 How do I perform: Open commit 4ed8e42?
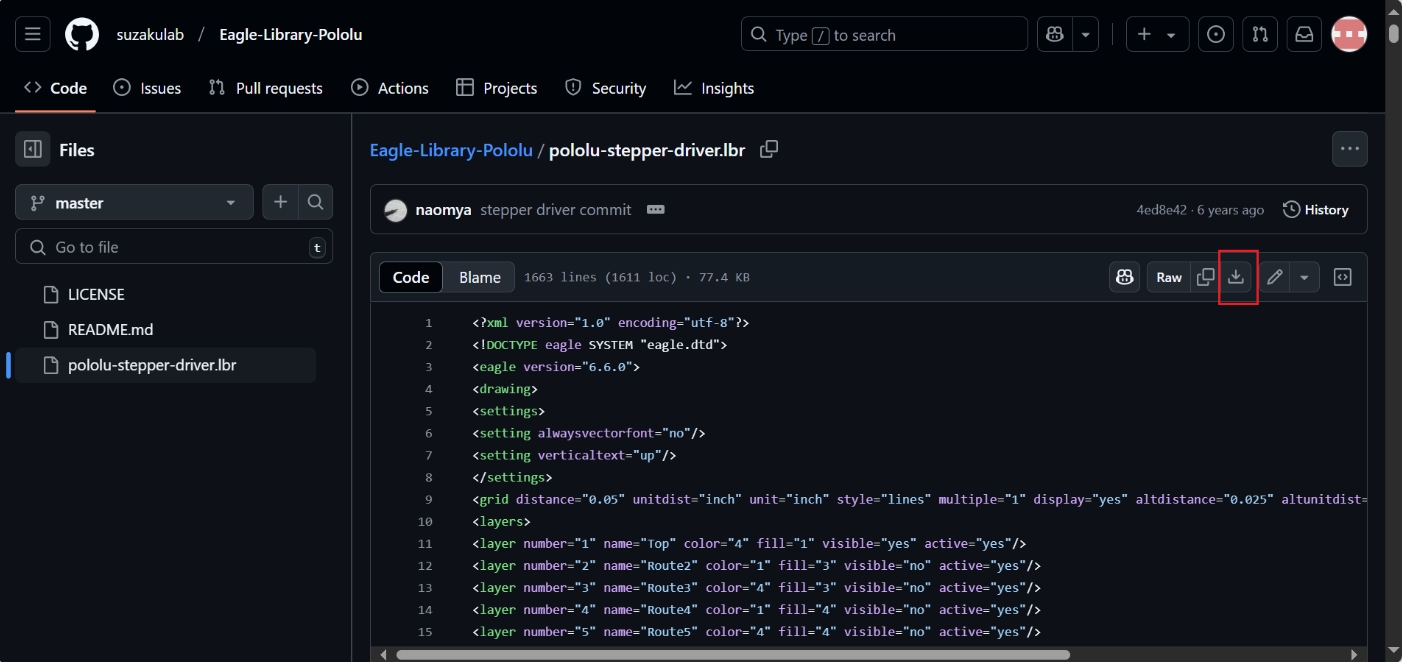click(1162, 210)
